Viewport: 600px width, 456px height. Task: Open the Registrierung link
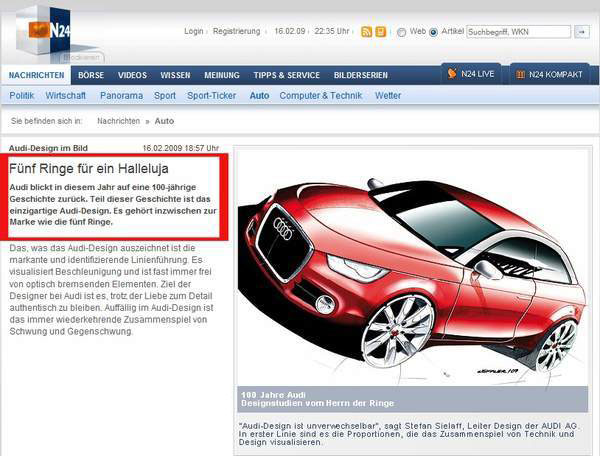click(x=237, y=32)
